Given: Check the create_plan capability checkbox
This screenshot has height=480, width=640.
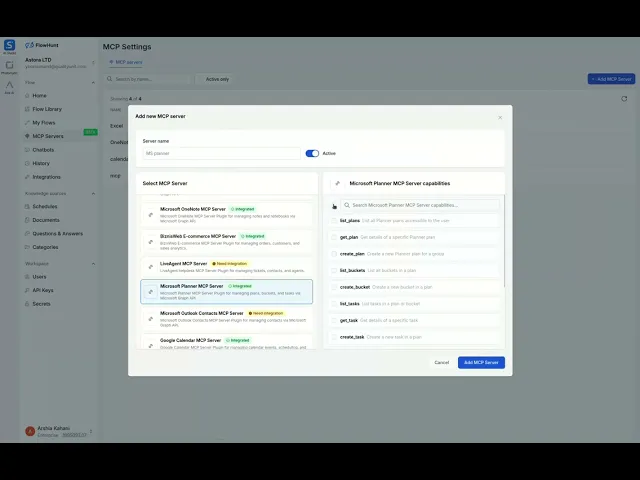Looking at the screenshot, I should click(x=334, y=254).
